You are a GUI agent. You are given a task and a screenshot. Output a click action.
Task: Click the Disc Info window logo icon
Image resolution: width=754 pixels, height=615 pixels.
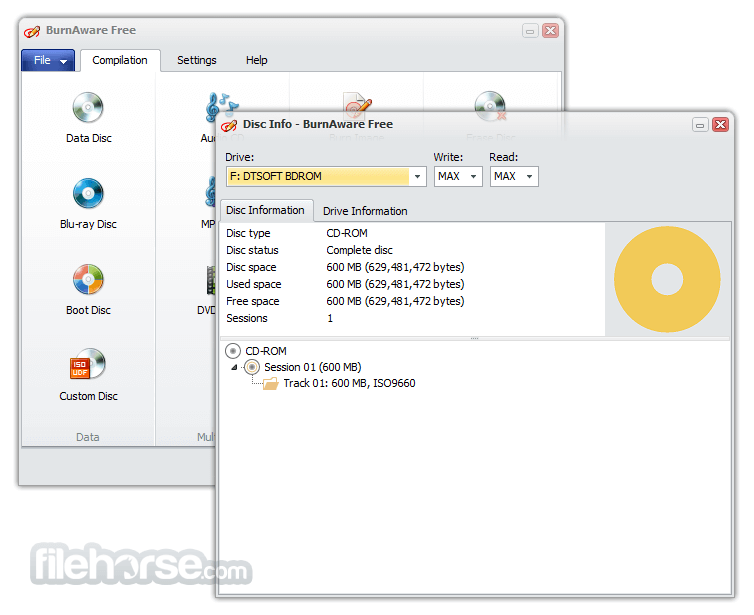(229, 125)
